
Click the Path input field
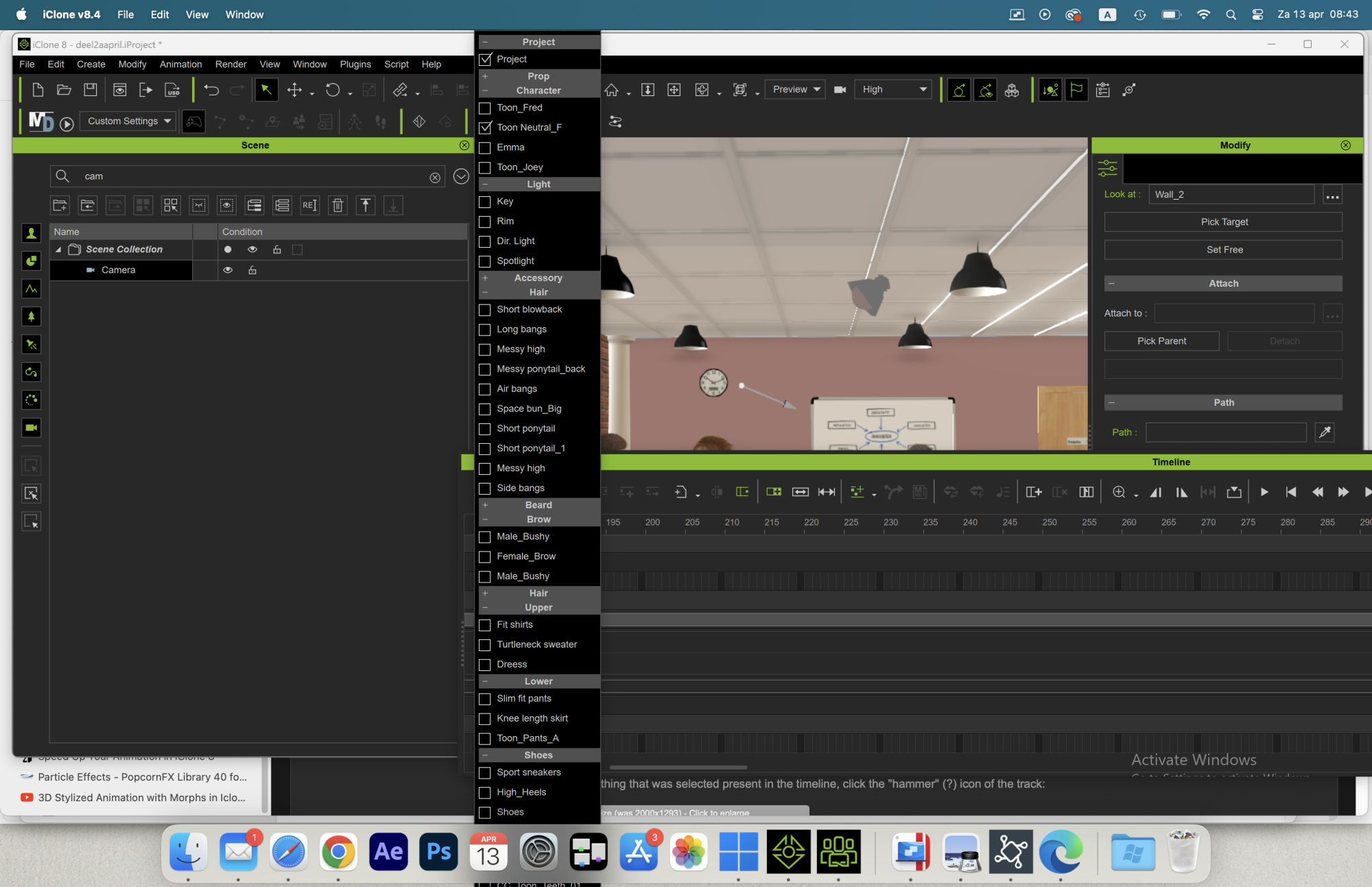pyautogui.click(x=1226, y=432)
